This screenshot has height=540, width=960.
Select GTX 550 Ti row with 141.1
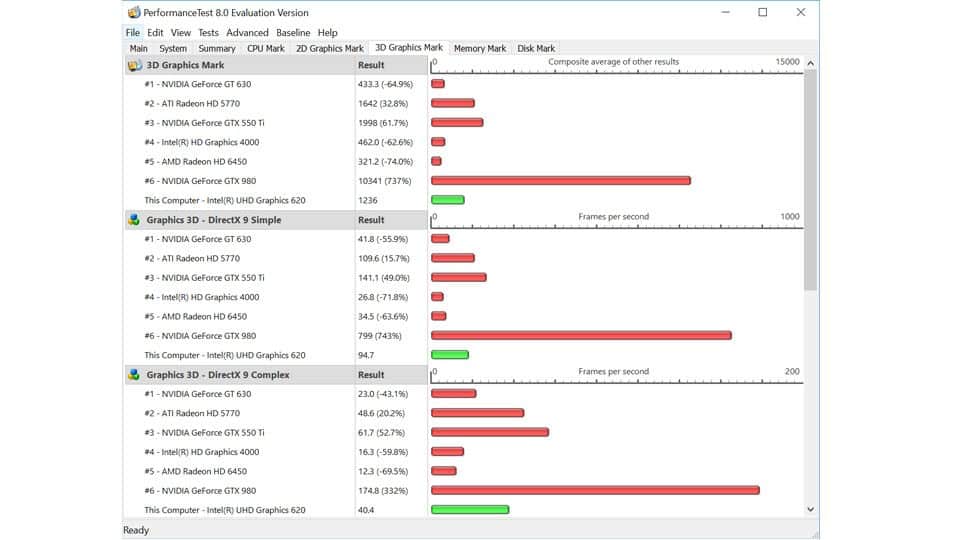[463, 278]
